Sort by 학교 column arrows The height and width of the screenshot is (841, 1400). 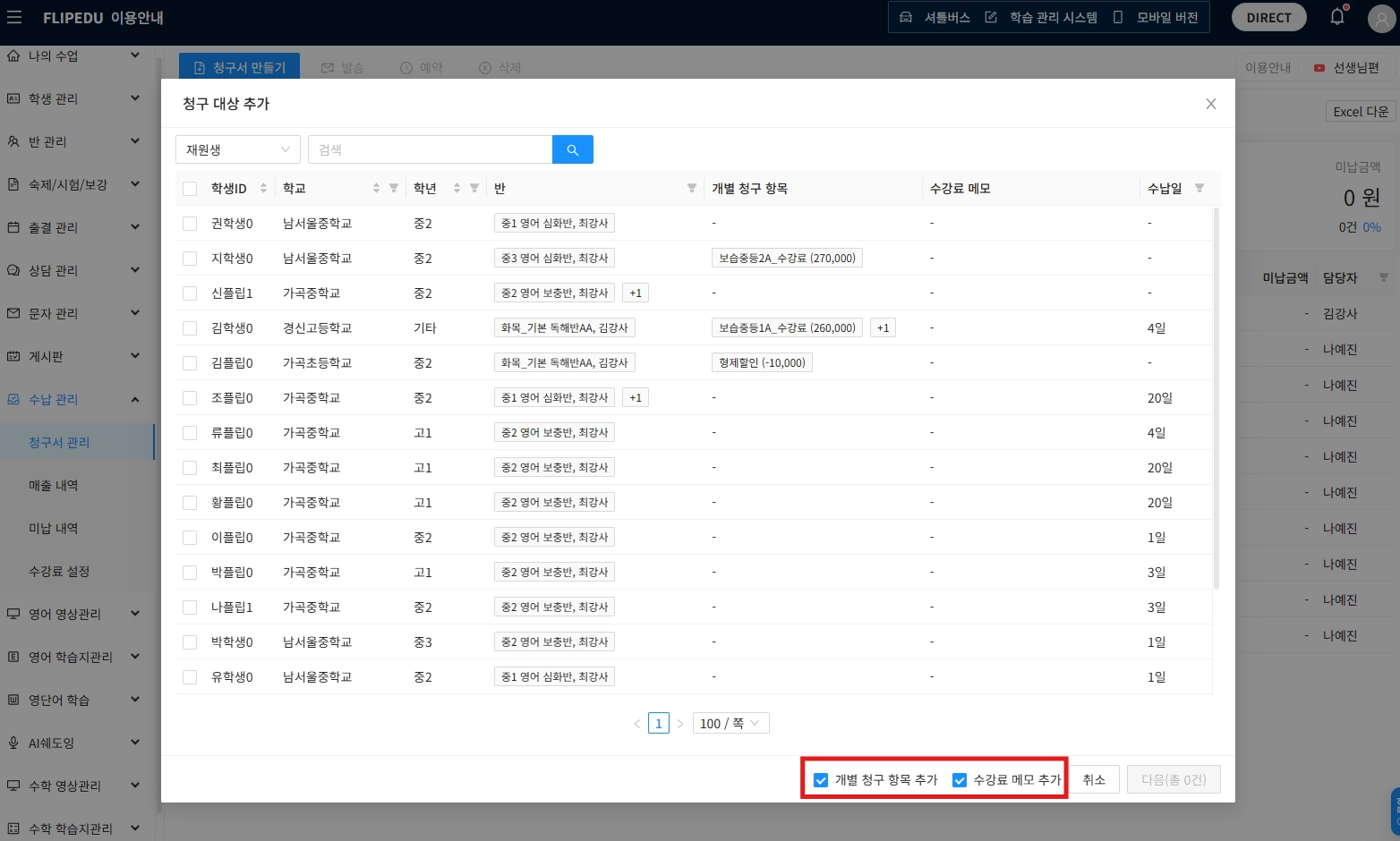click(x=376, y=188)
